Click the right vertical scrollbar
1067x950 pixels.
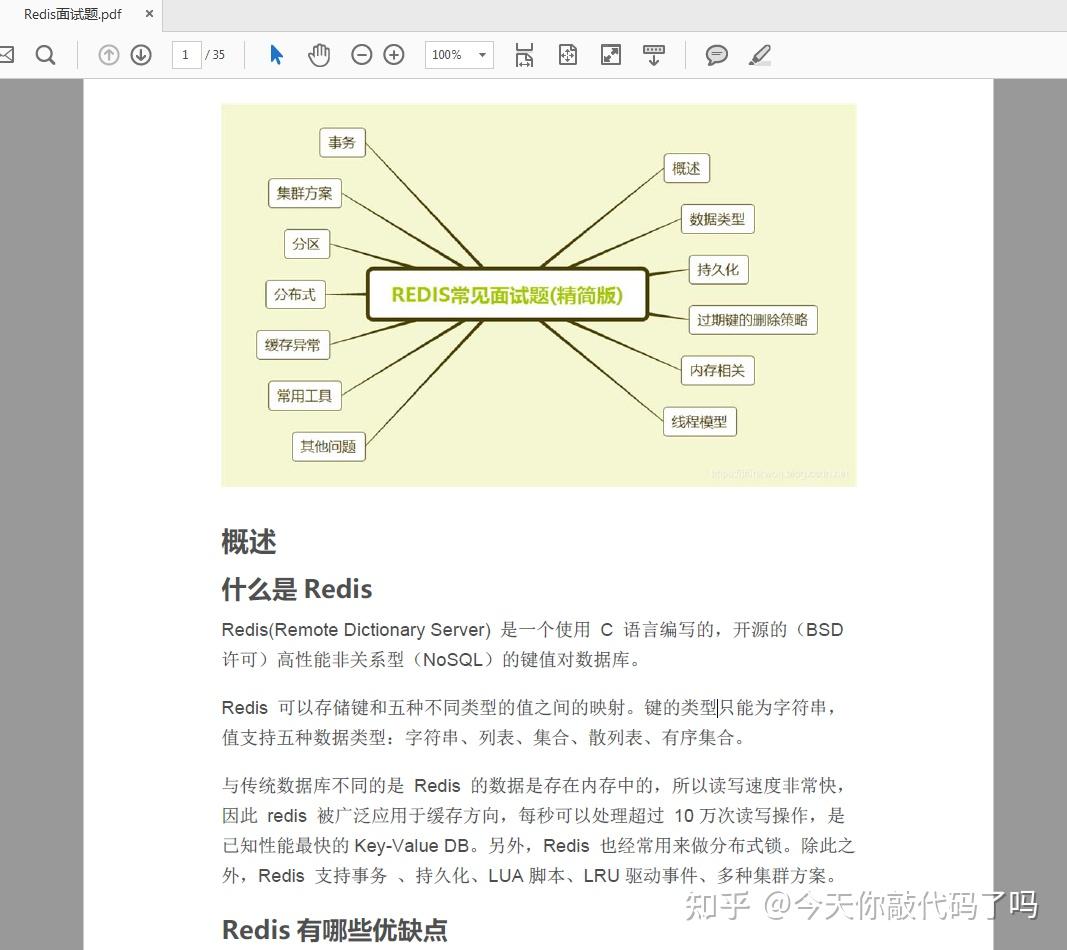coord(1060,400)
